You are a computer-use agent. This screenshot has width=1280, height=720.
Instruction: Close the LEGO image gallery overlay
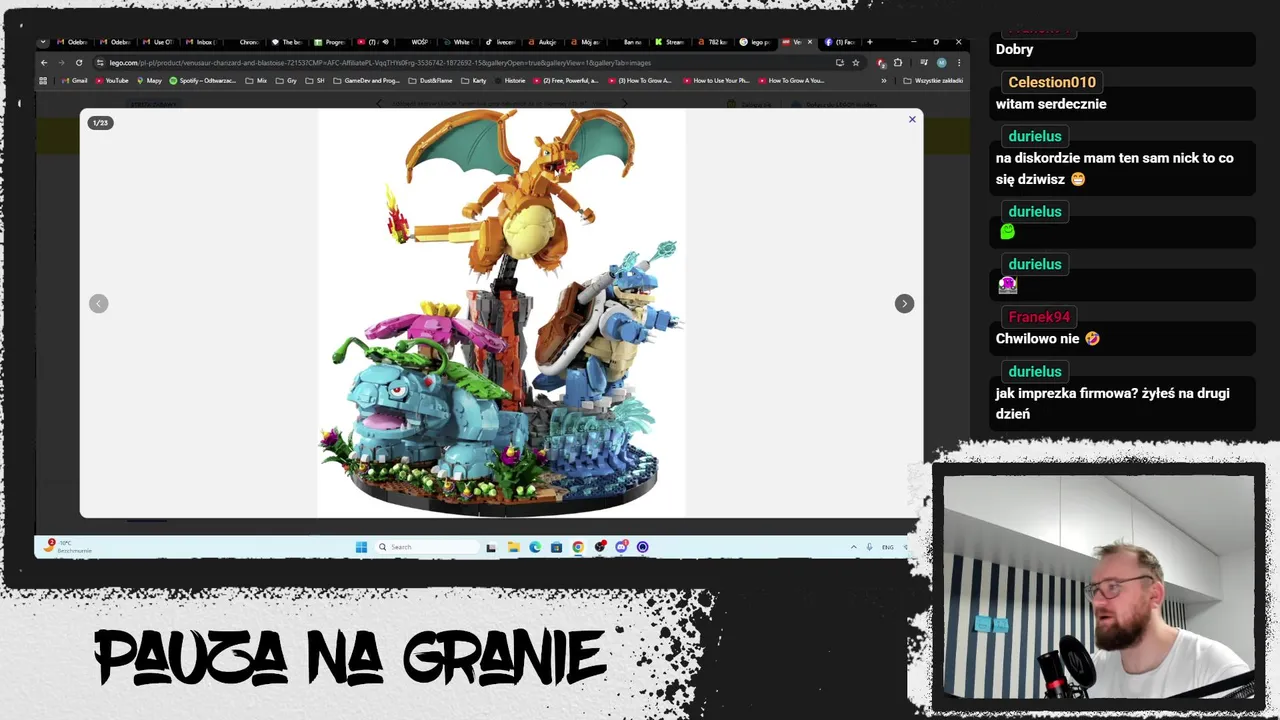click(912, 119)
